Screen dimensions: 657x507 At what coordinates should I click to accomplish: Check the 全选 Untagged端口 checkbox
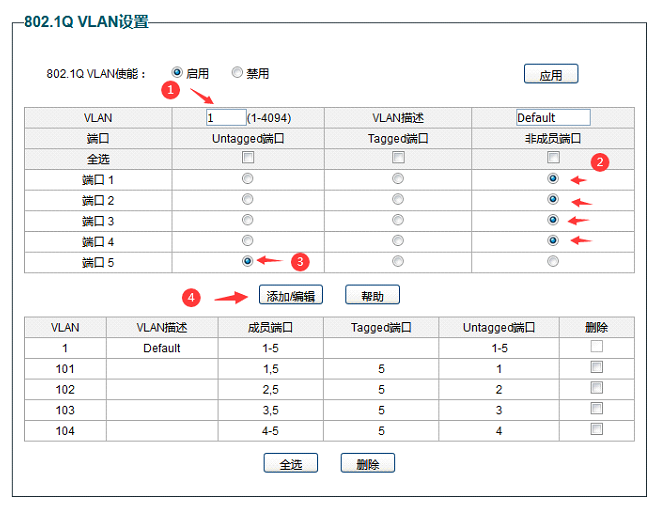(248, 158)
